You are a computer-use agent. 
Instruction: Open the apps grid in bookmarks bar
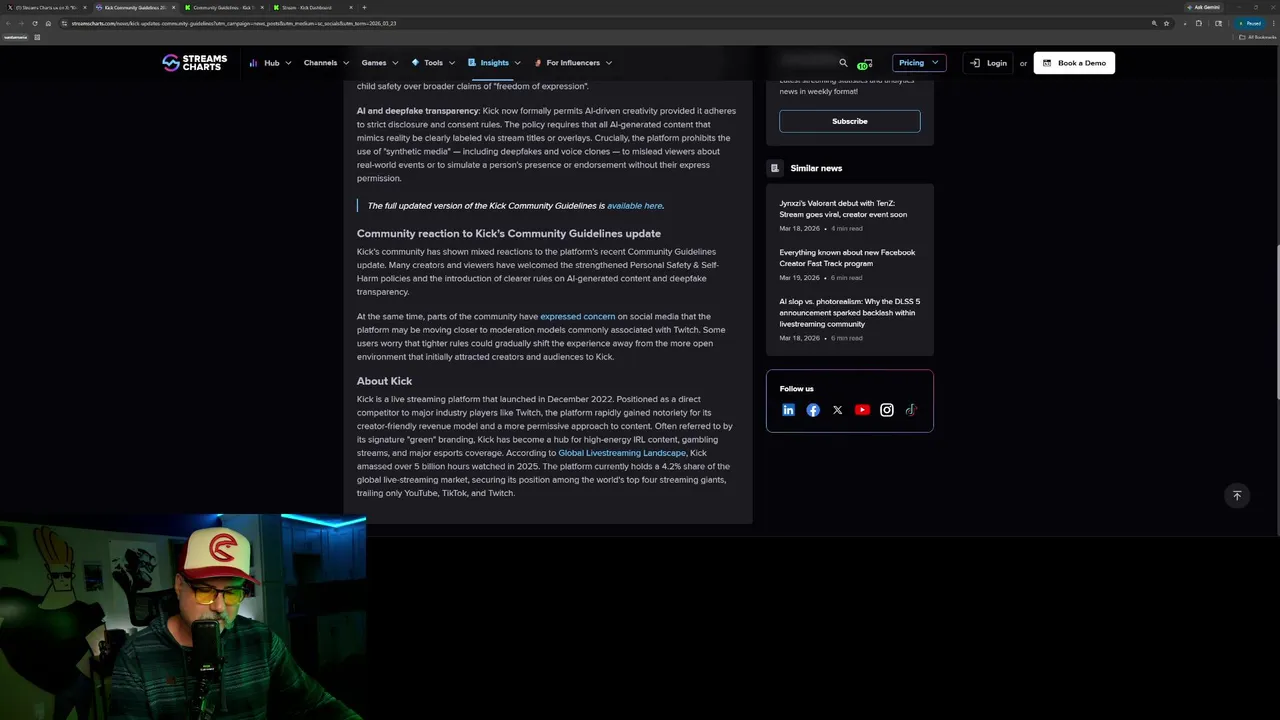[37, 37]
